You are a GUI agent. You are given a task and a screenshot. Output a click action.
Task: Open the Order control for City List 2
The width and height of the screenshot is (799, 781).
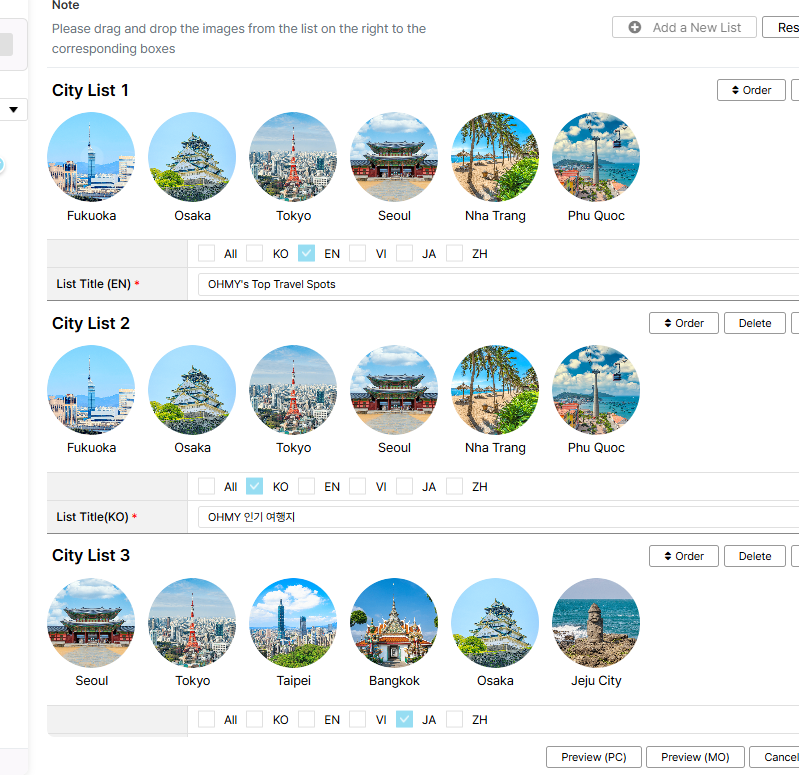pos(683,323)
